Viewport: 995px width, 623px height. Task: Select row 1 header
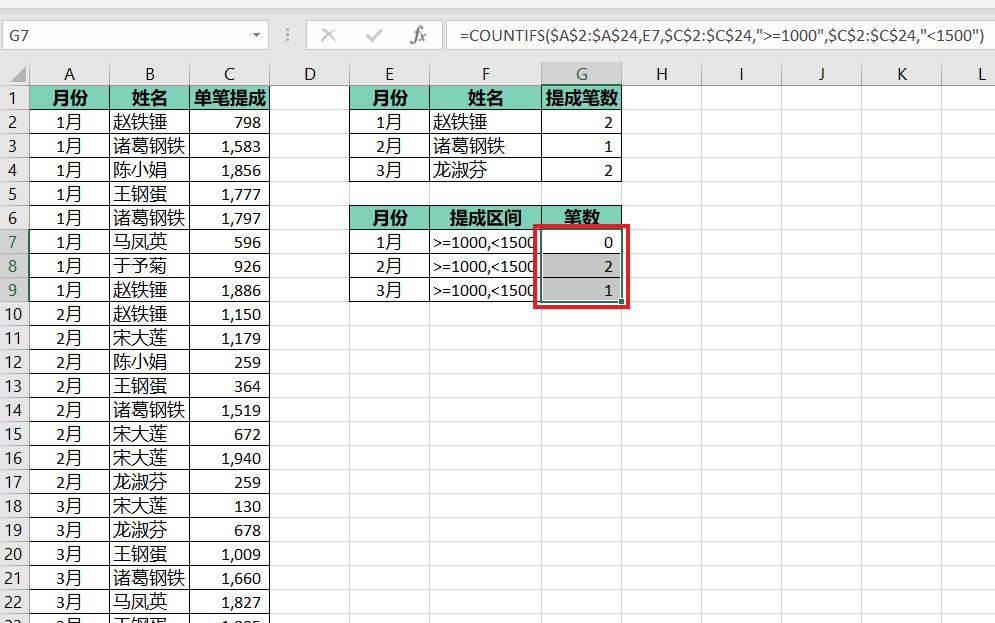point(15,98)
